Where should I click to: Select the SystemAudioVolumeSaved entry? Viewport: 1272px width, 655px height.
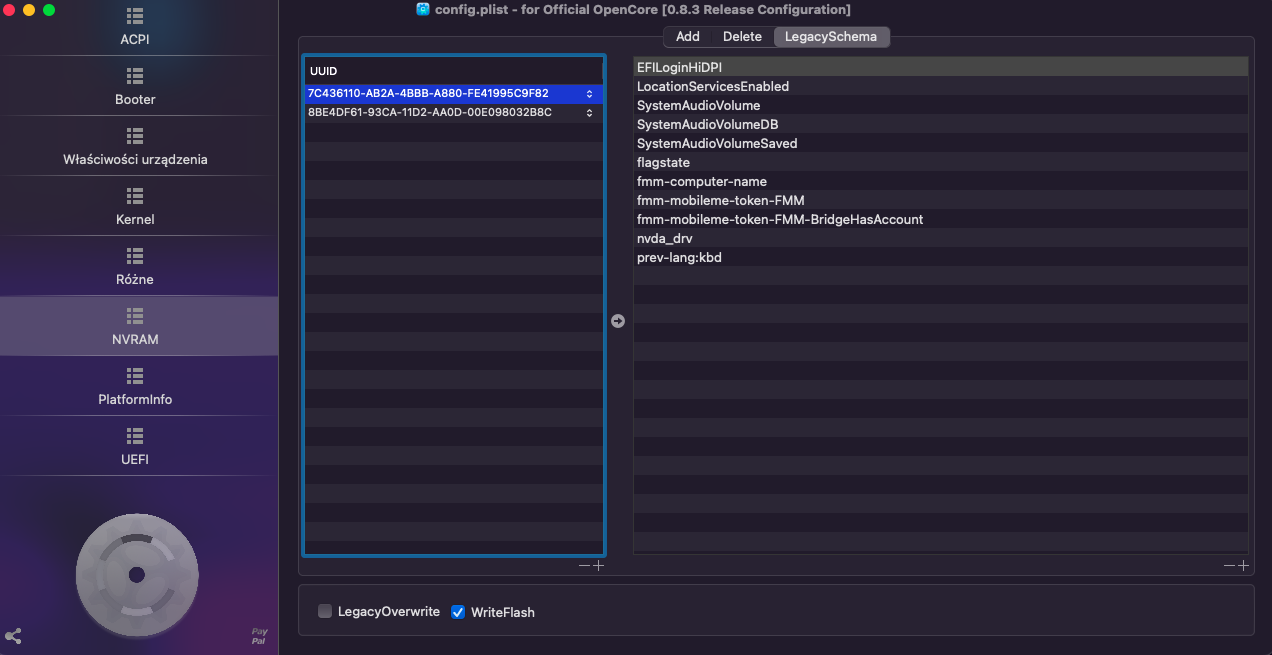pyautogui.click(x=941, y=143)
